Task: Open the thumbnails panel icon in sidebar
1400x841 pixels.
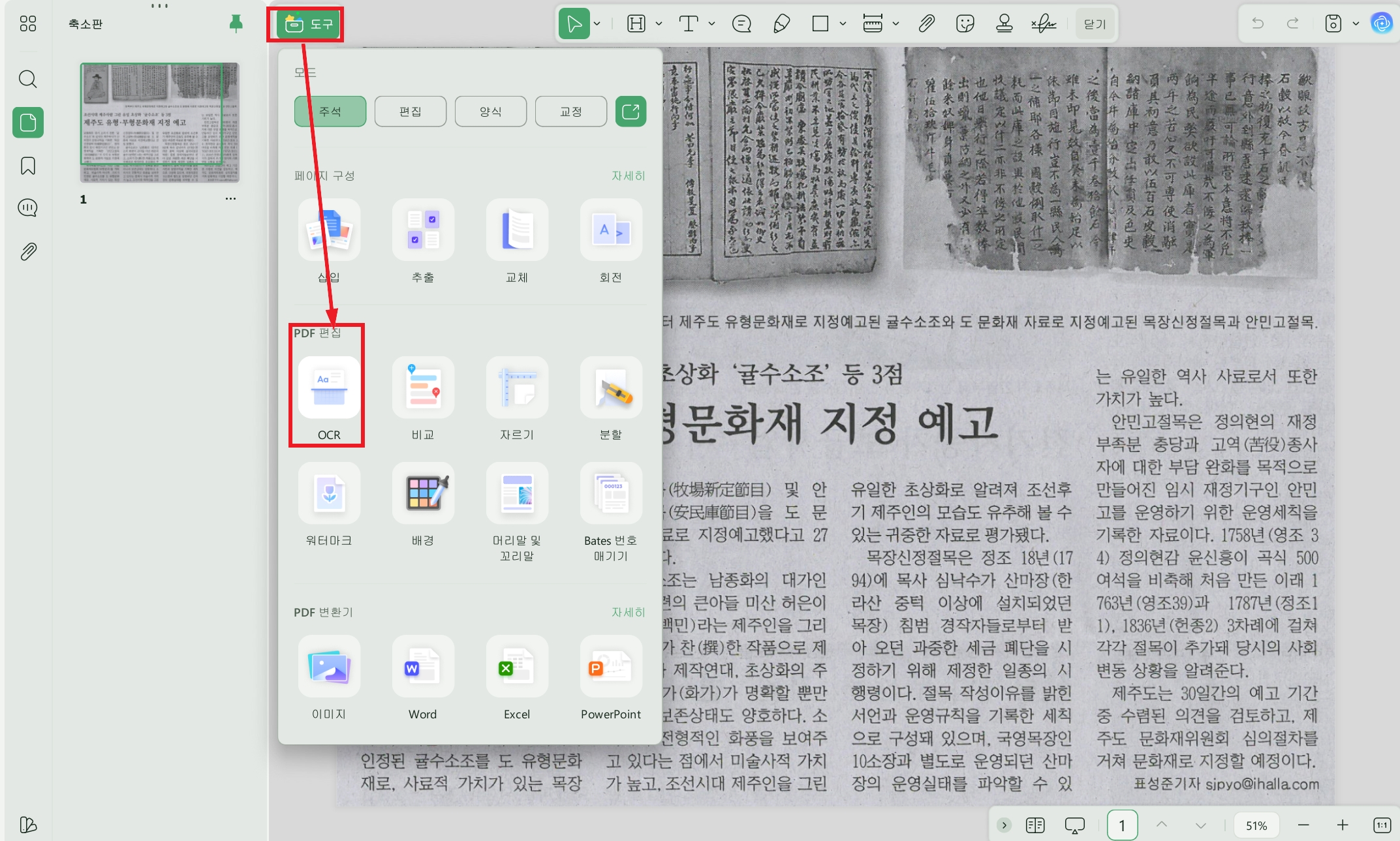Action: [28, 123]
